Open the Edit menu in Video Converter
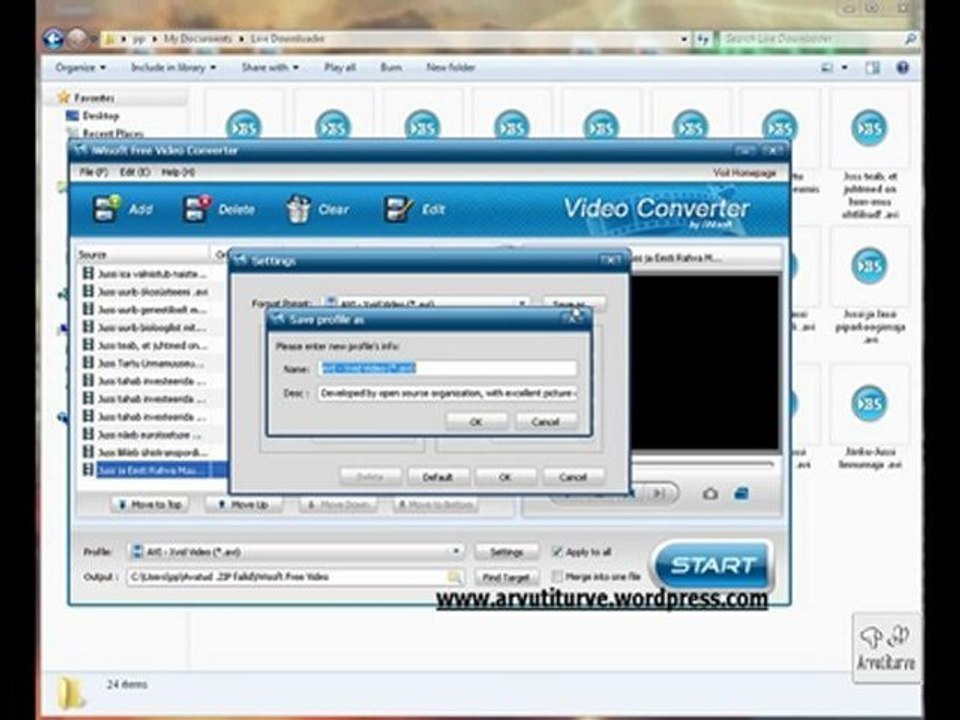The image size is (960, 720). coord(135,173)
